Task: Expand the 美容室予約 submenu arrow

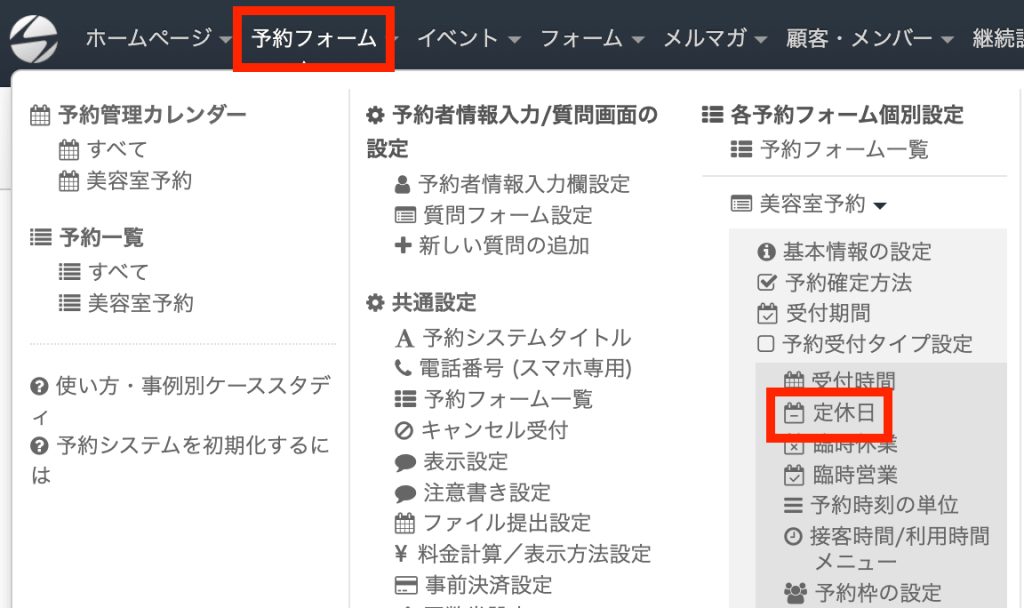Action: point(880,205)
